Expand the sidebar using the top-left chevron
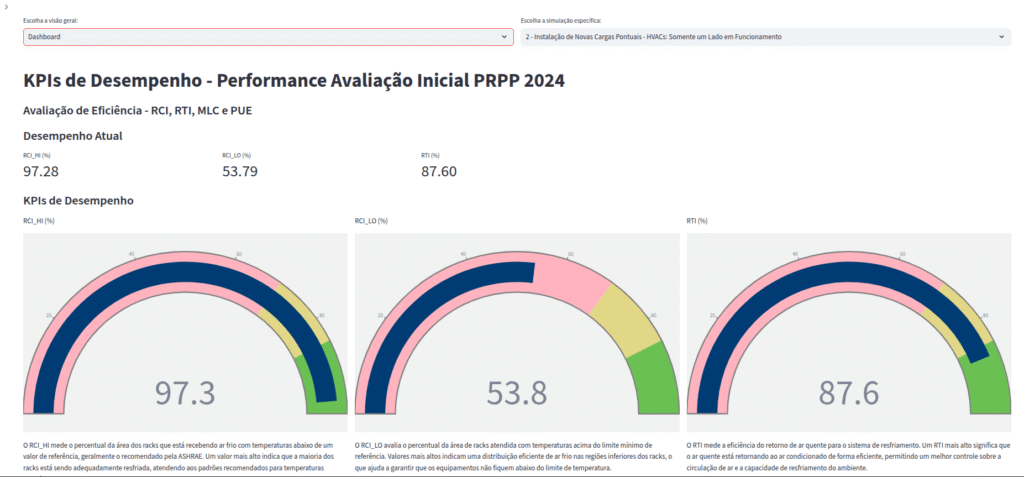 [x=6, y=6]
